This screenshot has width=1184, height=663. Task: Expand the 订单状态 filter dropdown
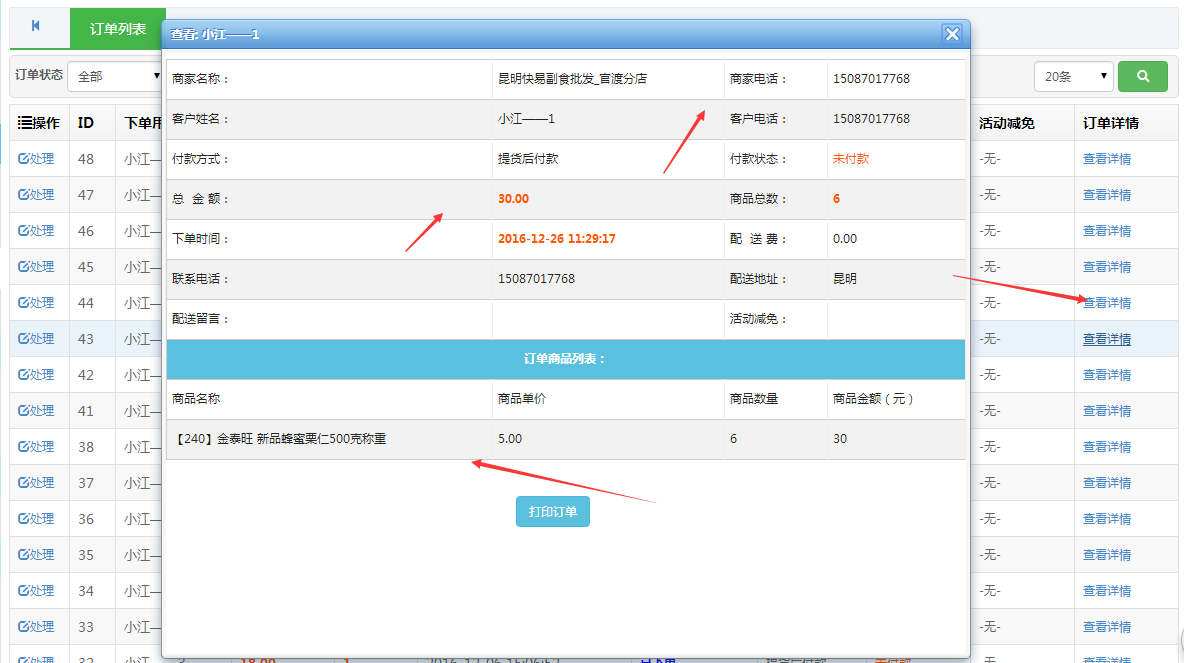(x=115, y=76)
